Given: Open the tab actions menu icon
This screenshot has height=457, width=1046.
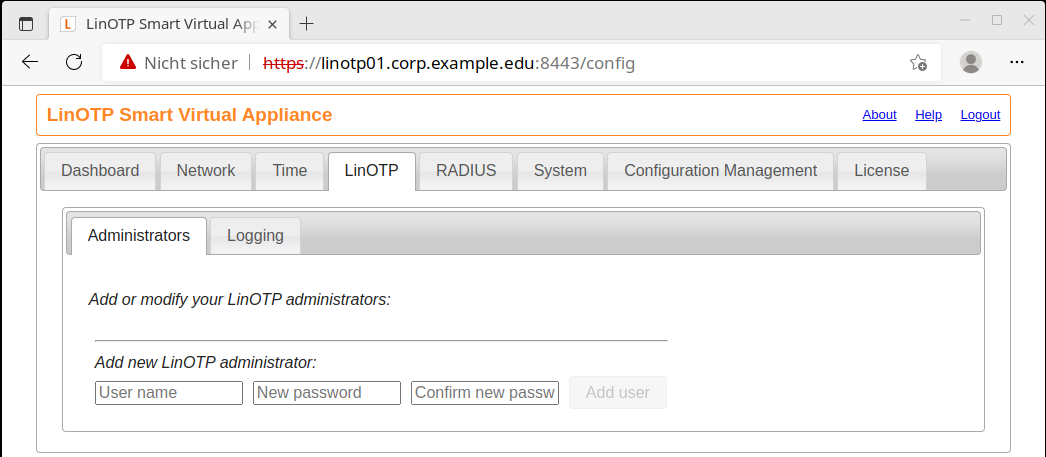Looking at the screenshot, I should coord(26,23).
